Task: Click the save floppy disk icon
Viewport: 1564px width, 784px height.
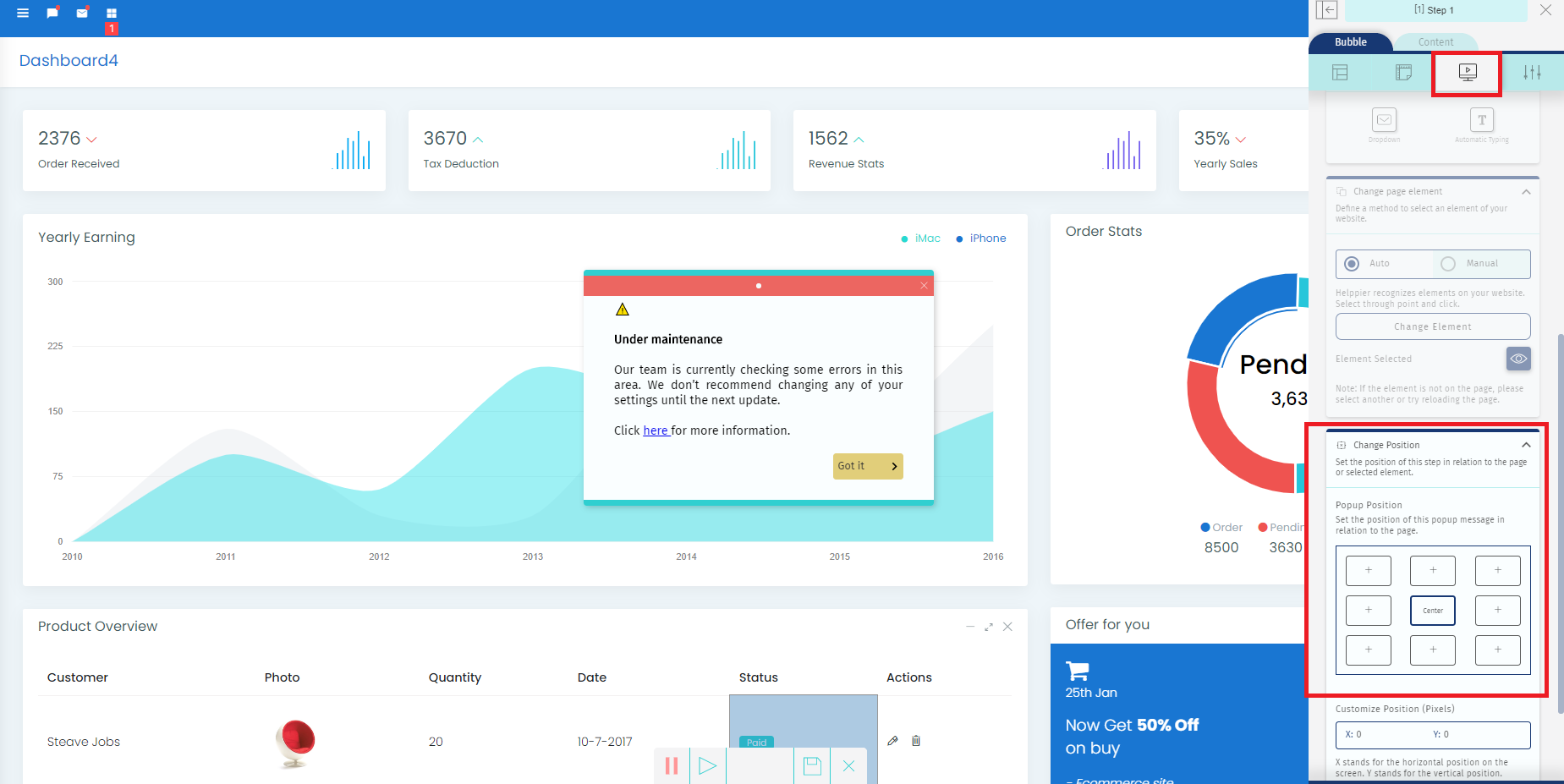Action: pyautogui.click(x=812, y=766)
